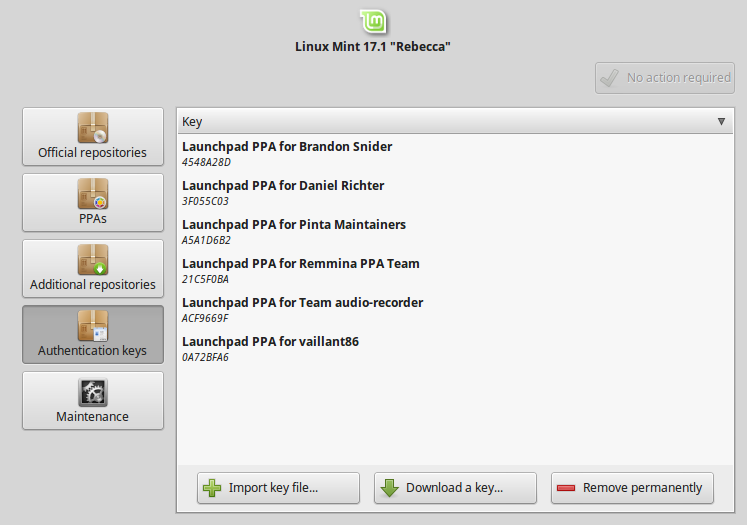The height and width of the screenshot is (525, 747).
Task: Click key ID 4548A28D
Action: point(206,162)
